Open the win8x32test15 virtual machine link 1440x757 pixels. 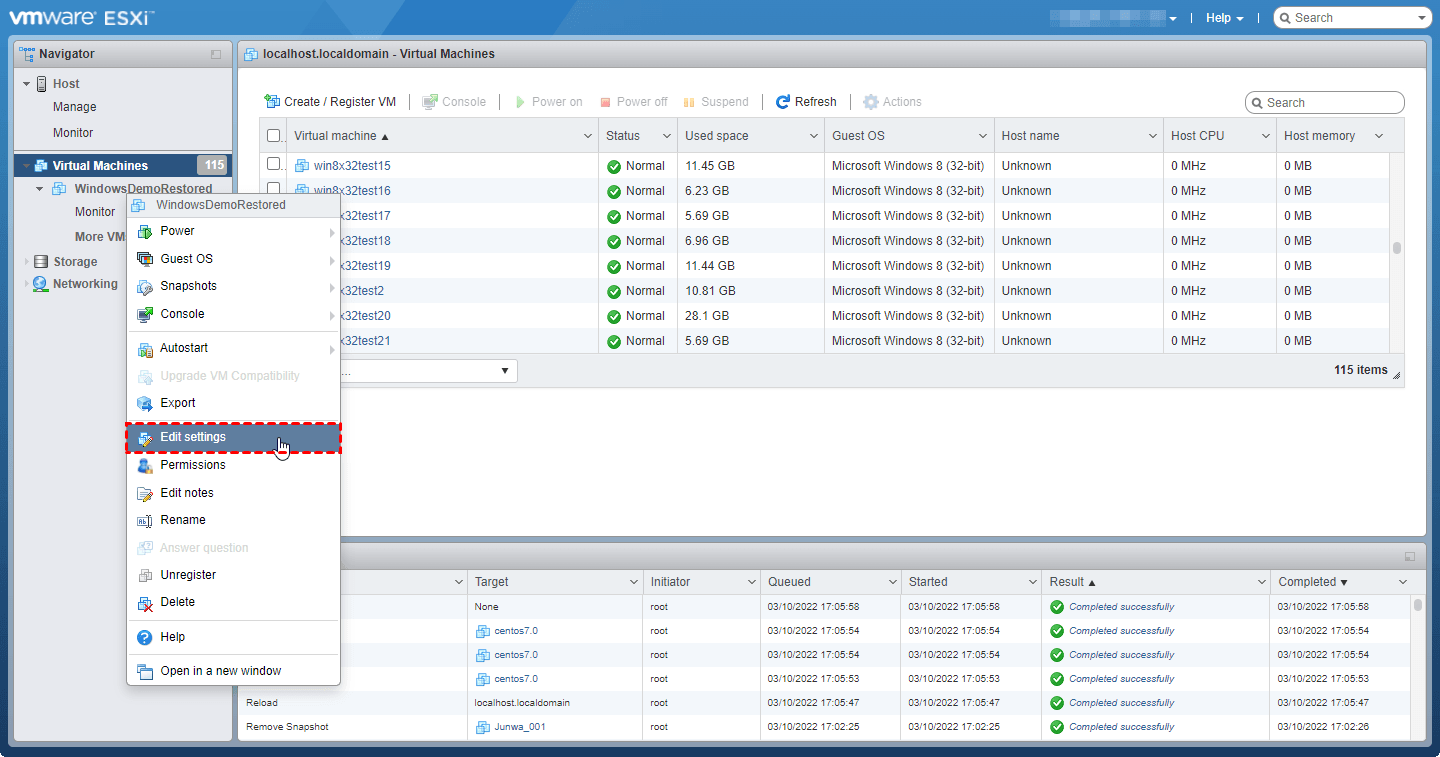pyautogui.click(x=352, y=166)
